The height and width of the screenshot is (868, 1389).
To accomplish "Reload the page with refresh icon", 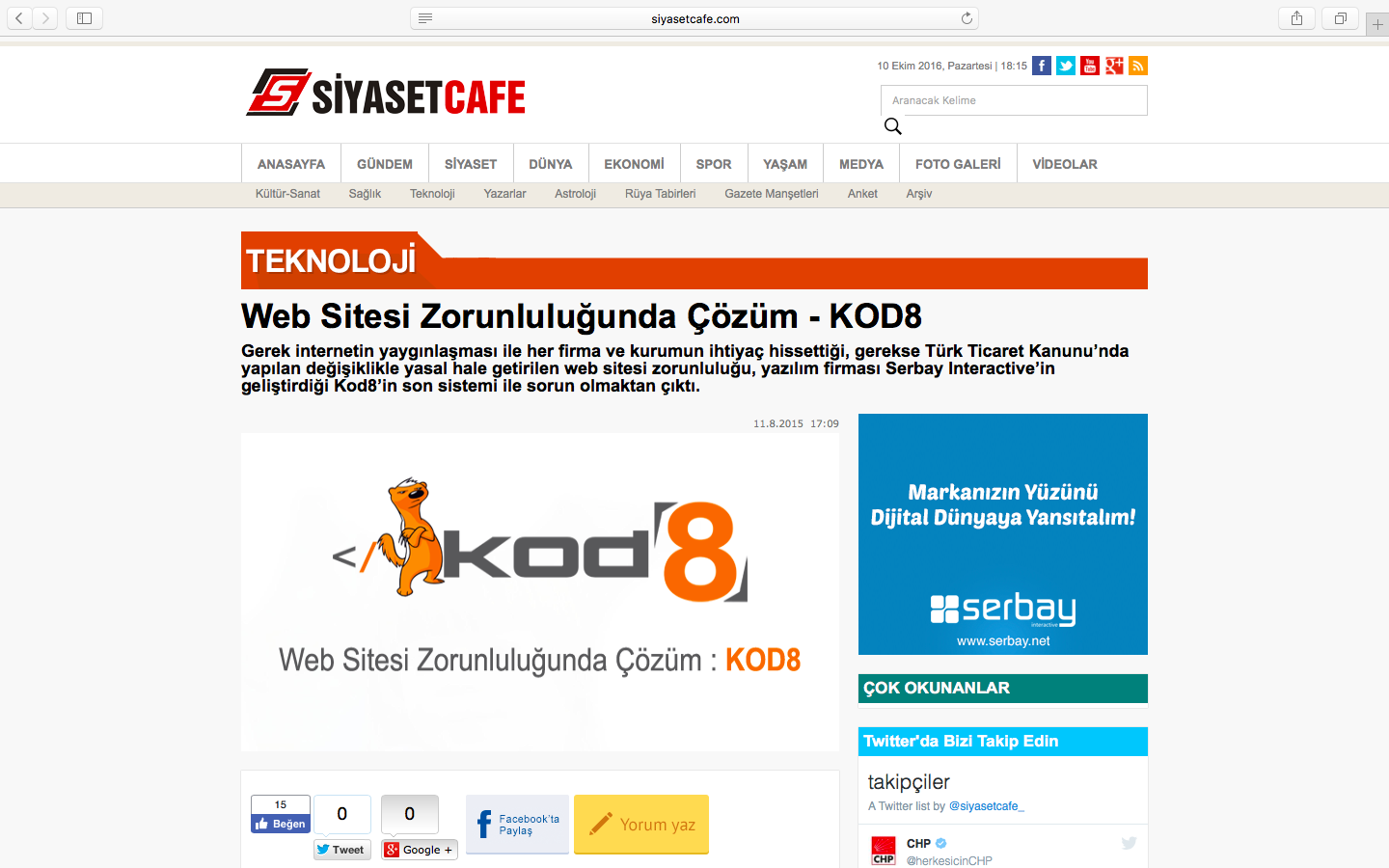I will tap(967, 18).
